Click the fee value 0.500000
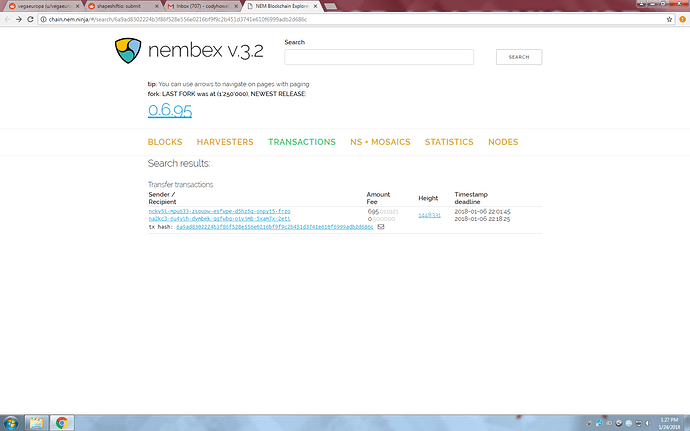Viewport: 690px width, 431px height. click(382, 219)
